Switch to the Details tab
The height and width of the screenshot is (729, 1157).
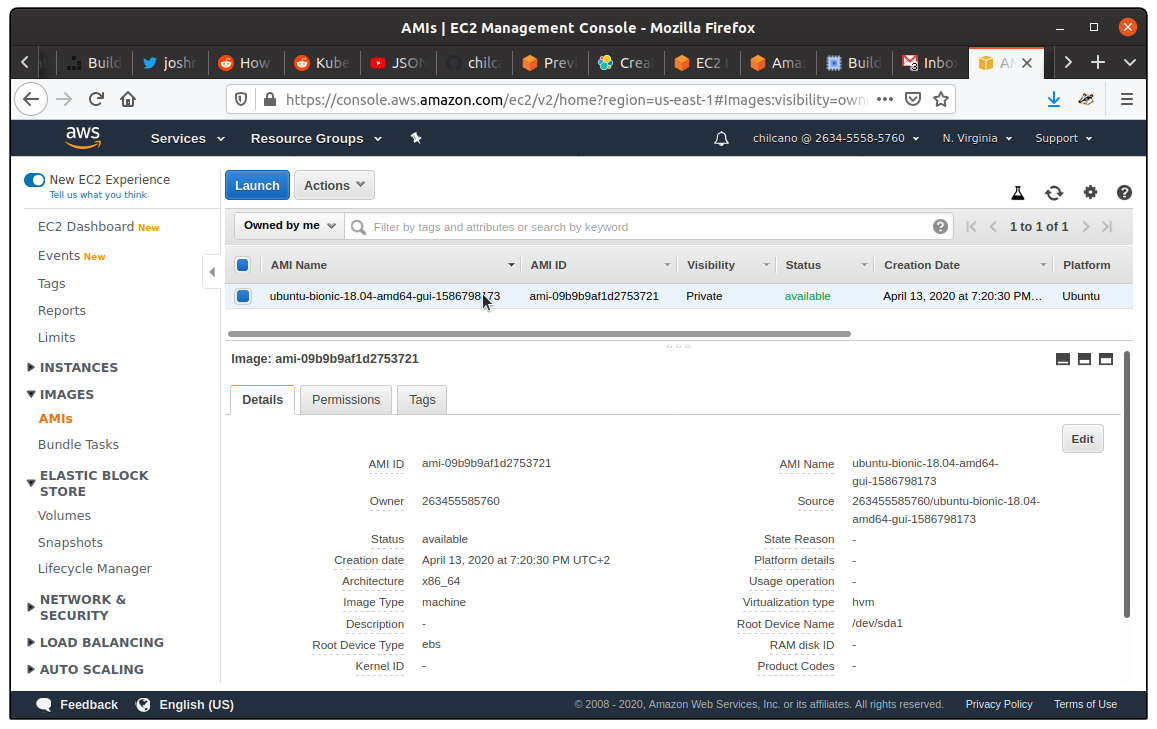click(263, 400)
